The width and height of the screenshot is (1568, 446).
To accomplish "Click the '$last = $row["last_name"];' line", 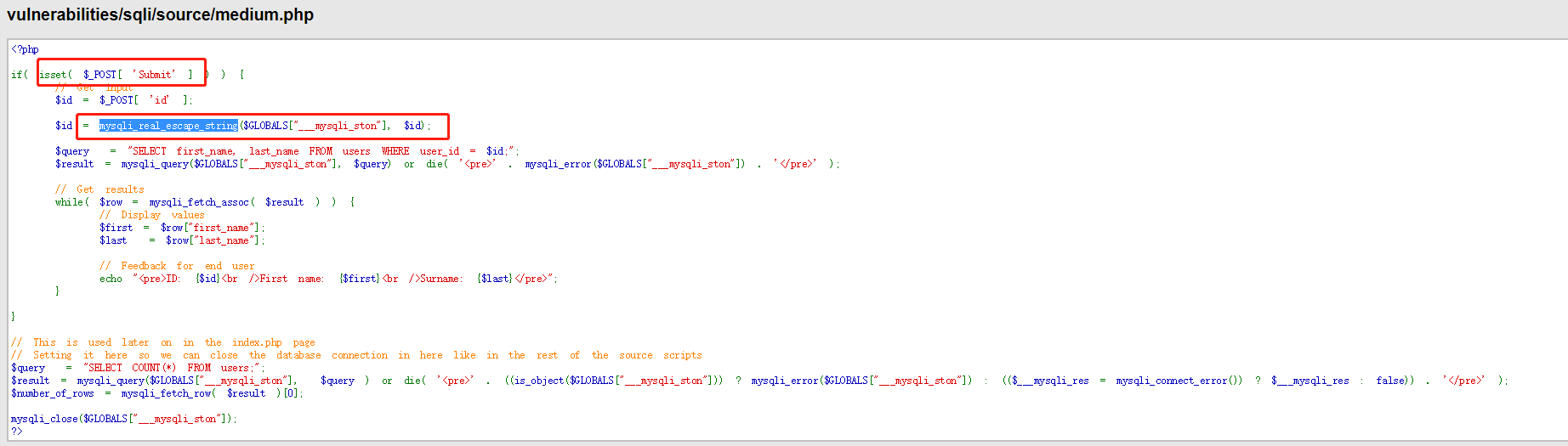I will [x=182, y=240].
